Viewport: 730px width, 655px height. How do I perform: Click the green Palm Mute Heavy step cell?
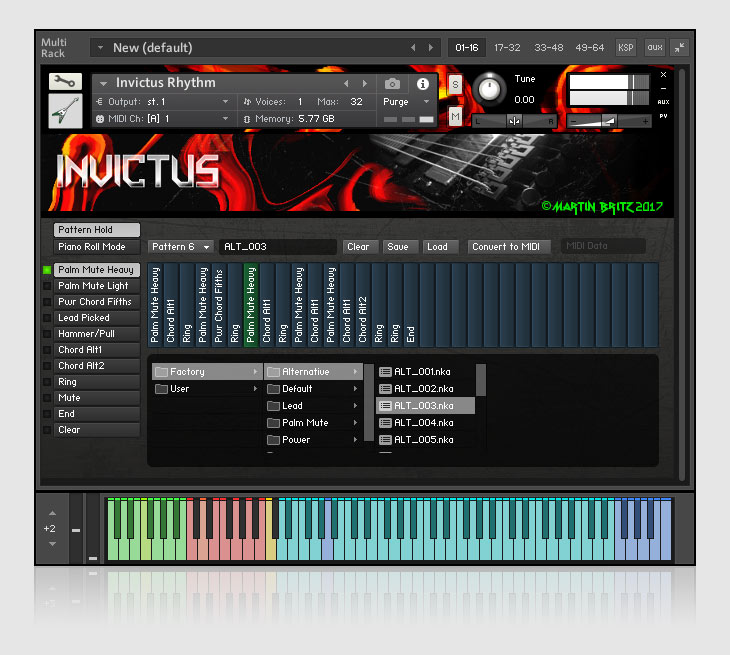(x=251, y=305)
